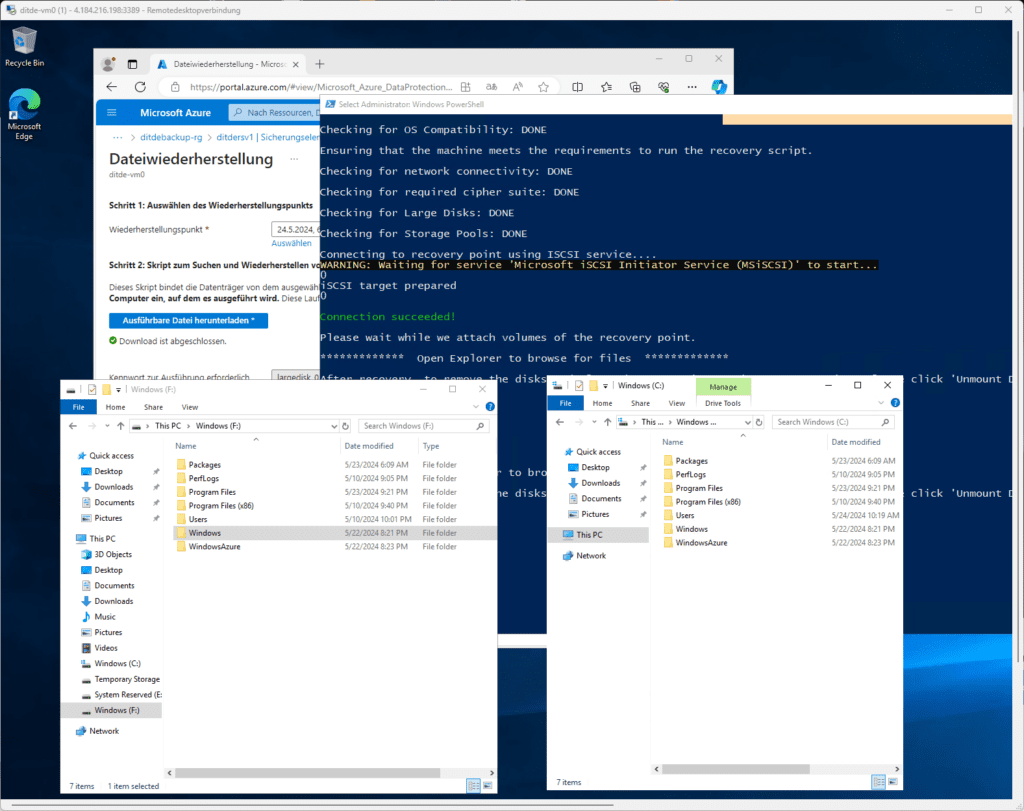
Task: Expand the ribbon in Windows (C:) window
Action: [x=881, y=403]
